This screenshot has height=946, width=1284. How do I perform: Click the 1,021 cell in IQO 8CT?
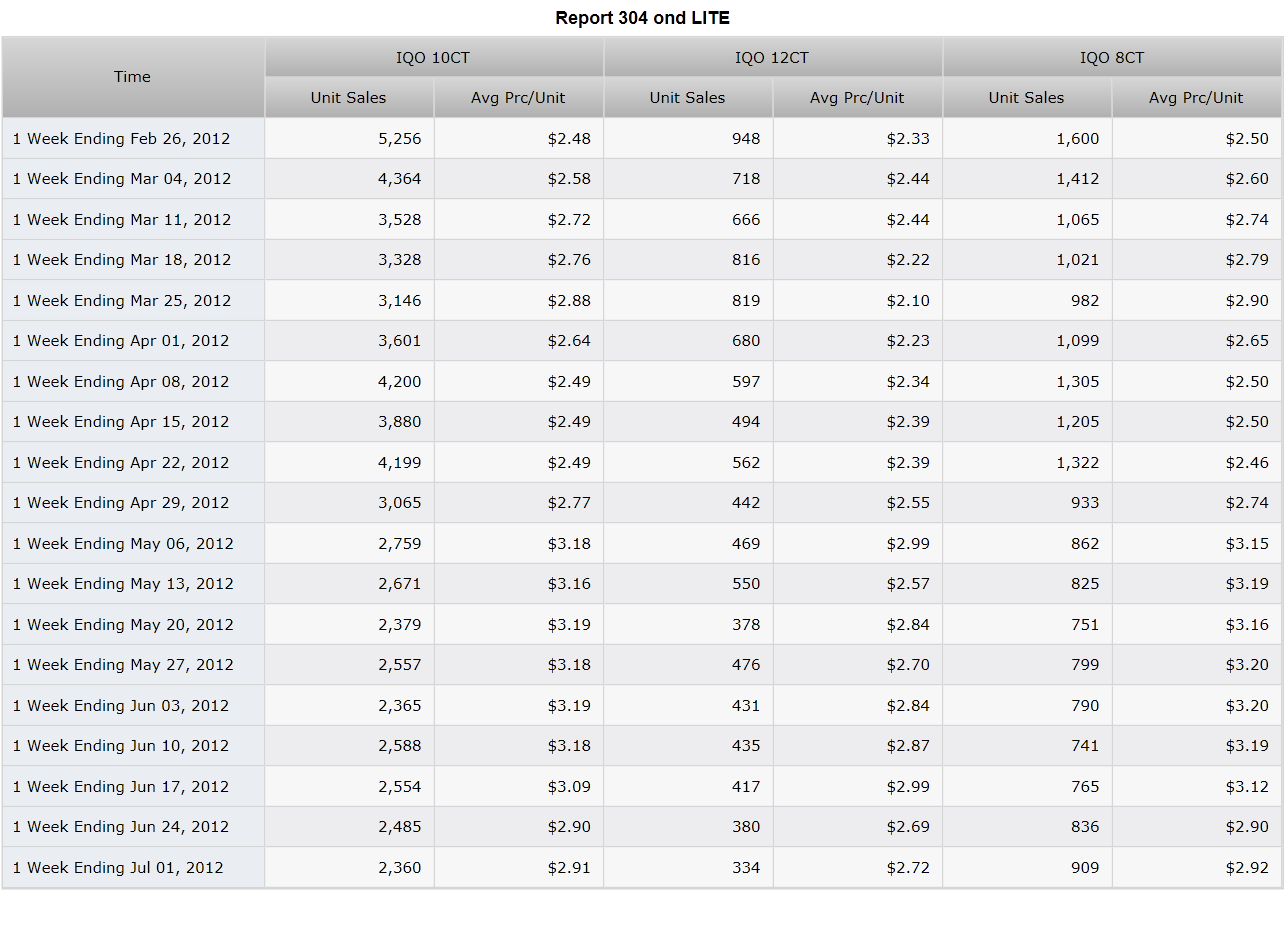click(1027, 260)
